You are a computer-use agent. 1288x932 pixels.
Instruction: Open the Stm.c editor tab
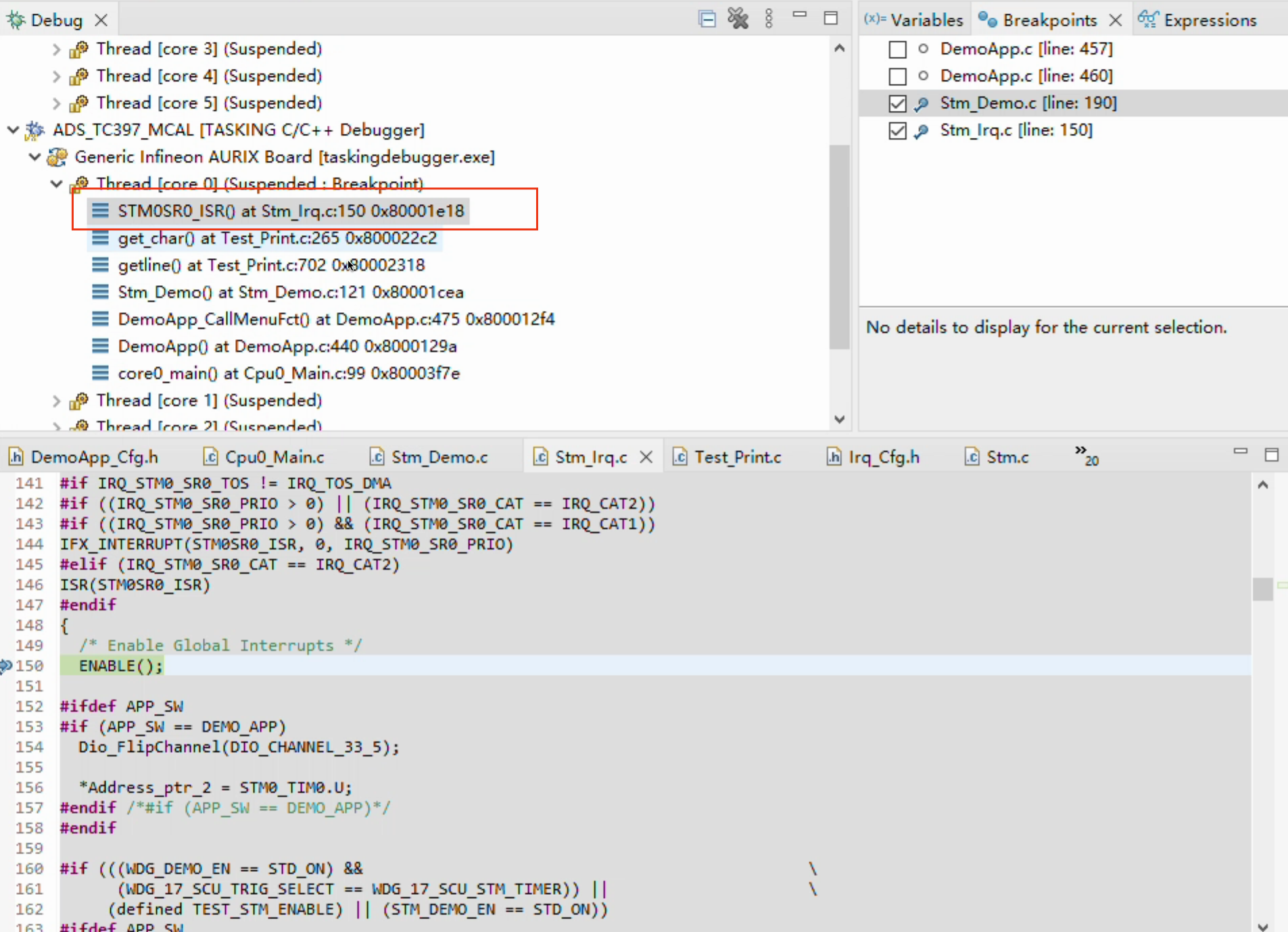point(997,457)
